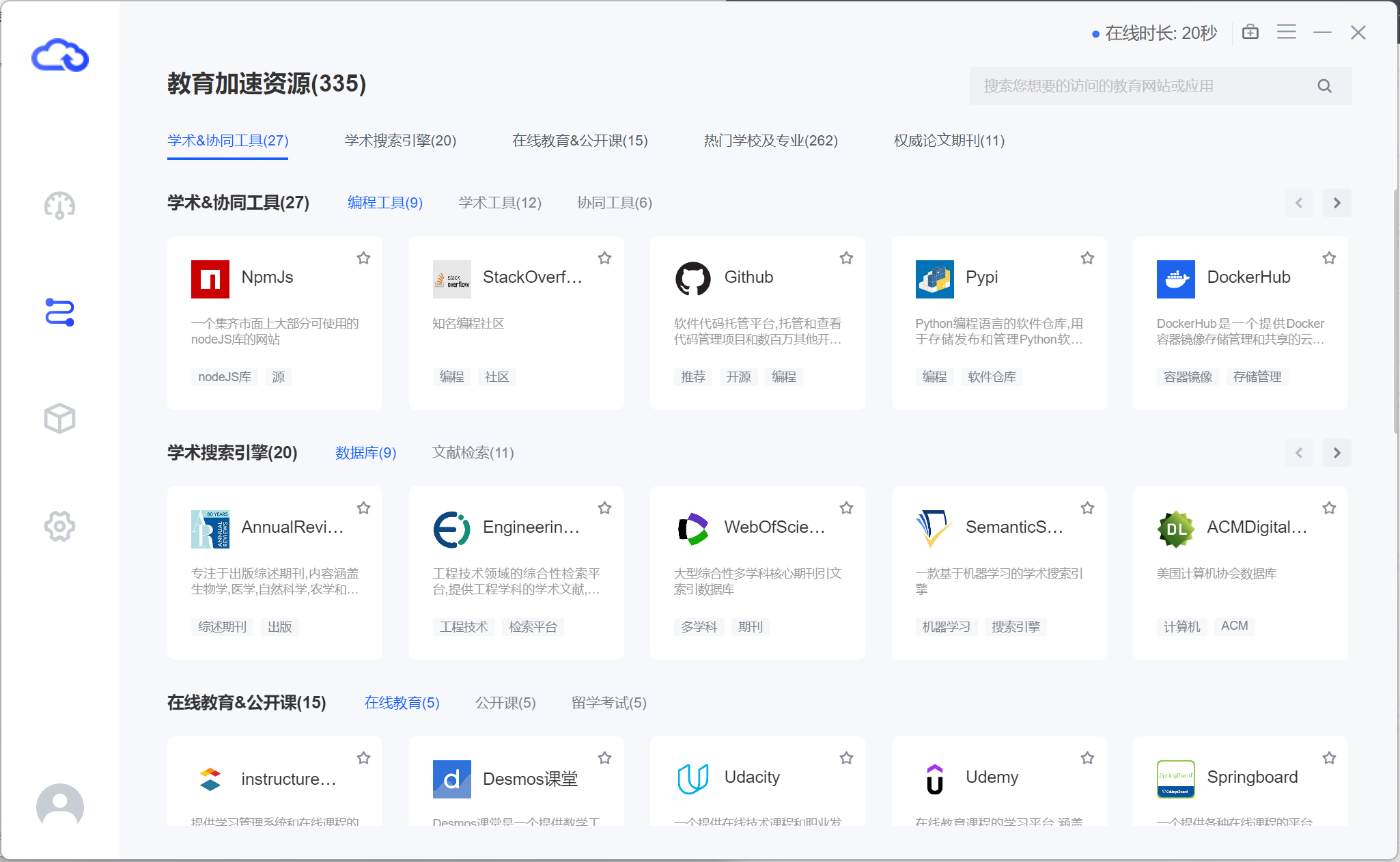Screen dimensions: 1400x862
Task: Open the Springboard logo icon
Action: pos(1176,779)
